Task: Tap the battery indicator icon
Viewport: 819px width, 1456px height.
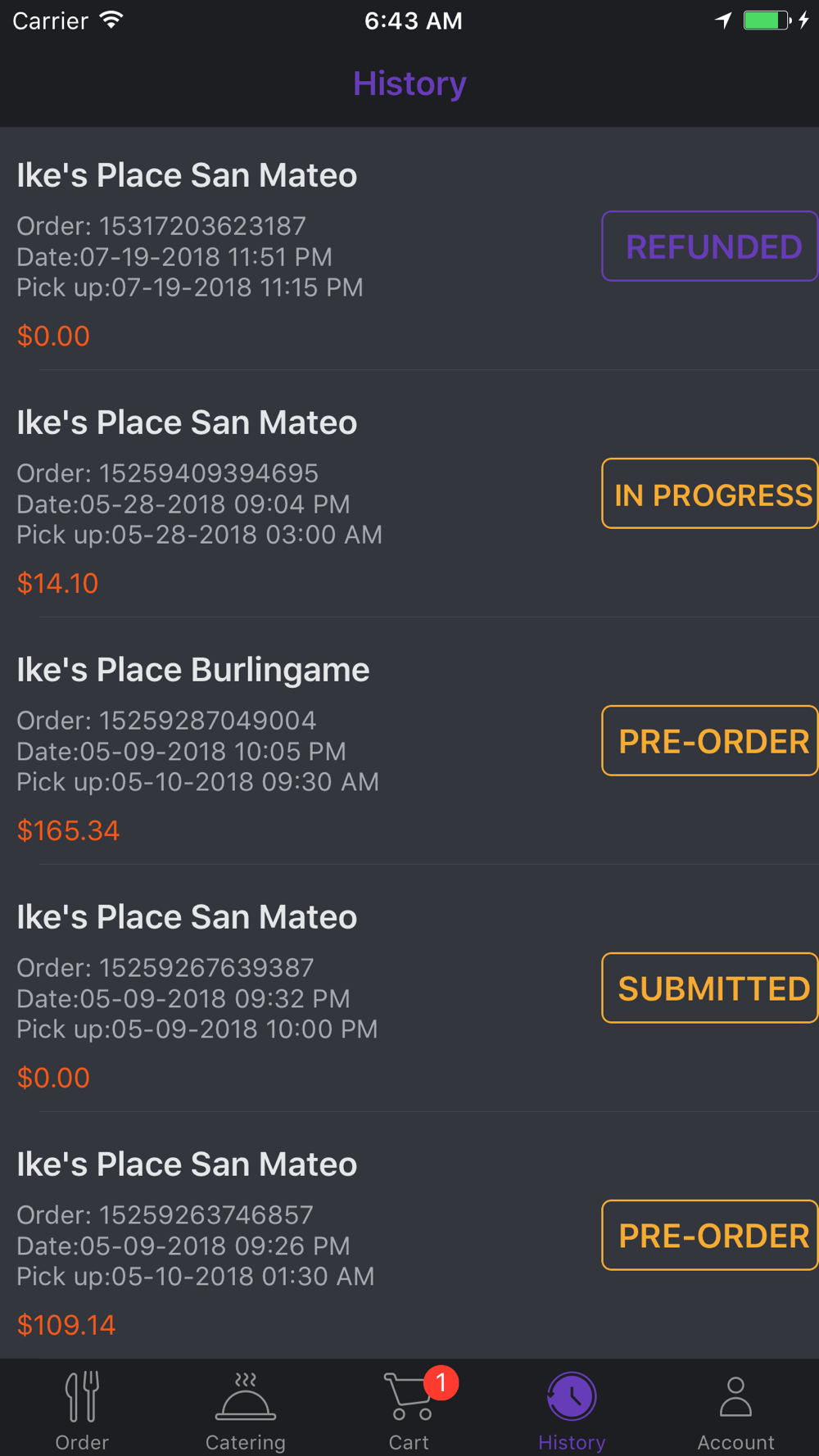Action: [x=767, y=20]
